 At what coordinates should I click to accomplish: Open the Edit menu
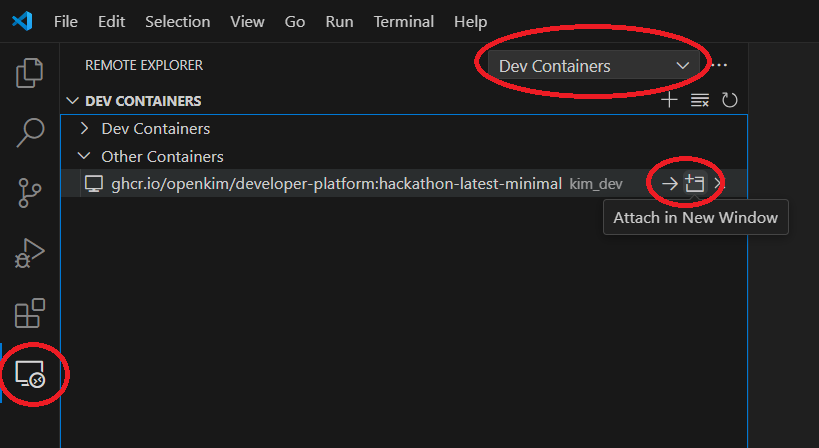coord(111,21)
